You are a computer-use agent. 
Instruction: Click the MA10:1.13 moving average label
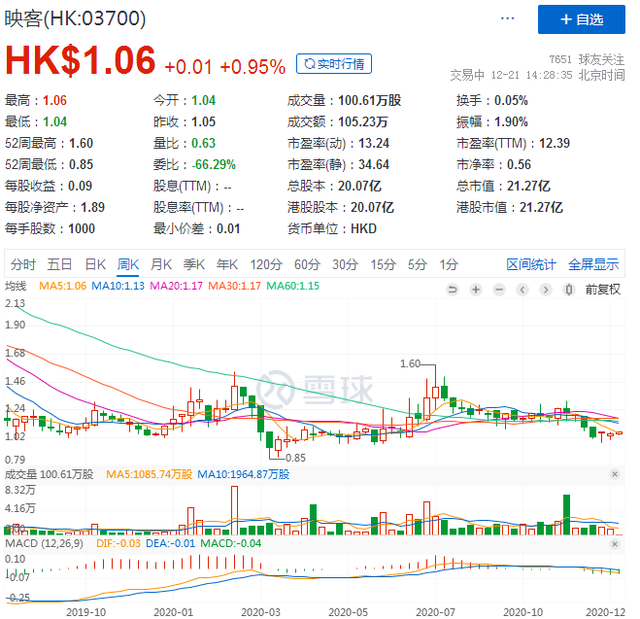[x=118, y=286]
